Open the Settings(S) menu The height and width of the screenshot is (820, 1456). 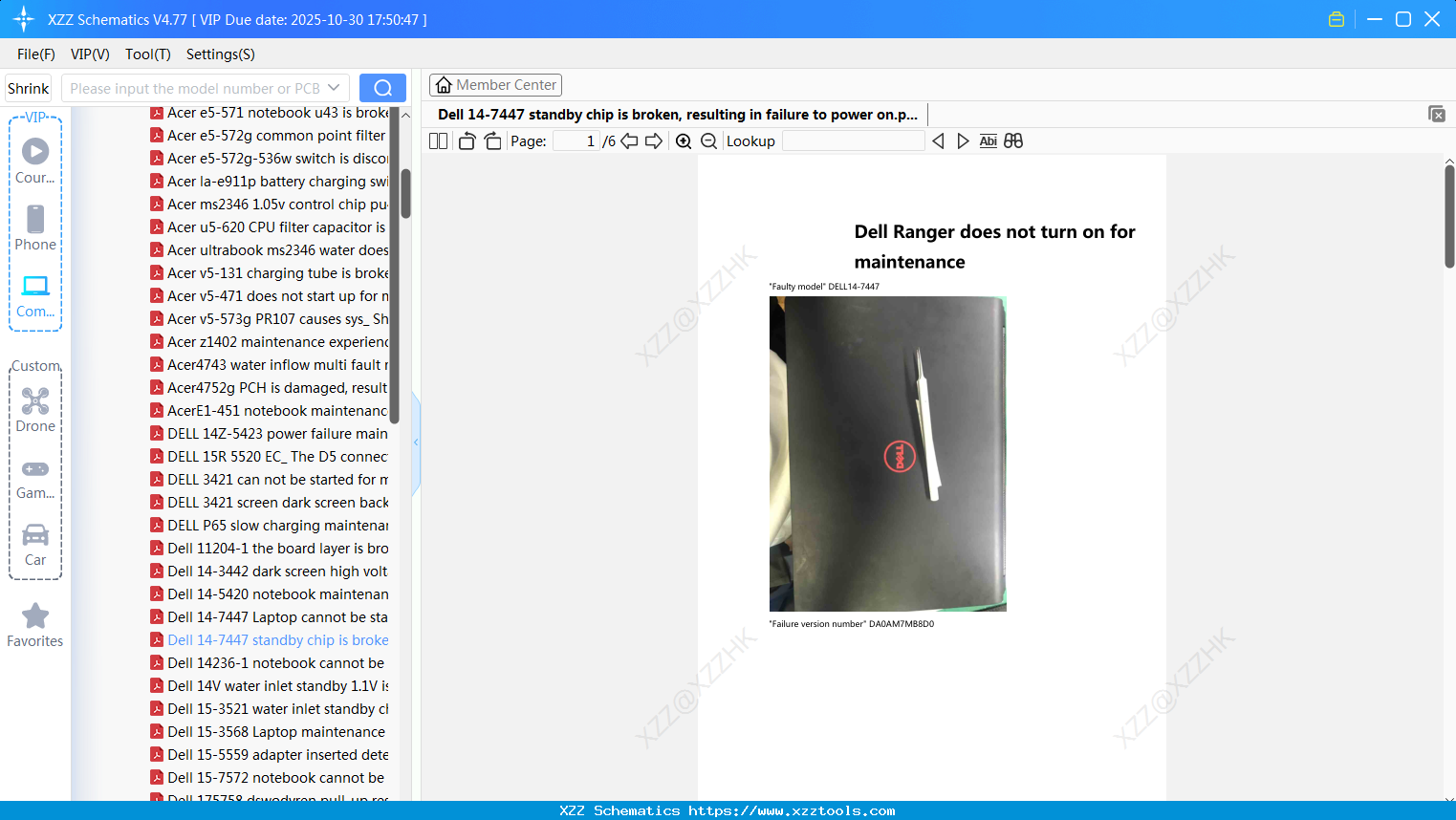[x=221, y=54]
